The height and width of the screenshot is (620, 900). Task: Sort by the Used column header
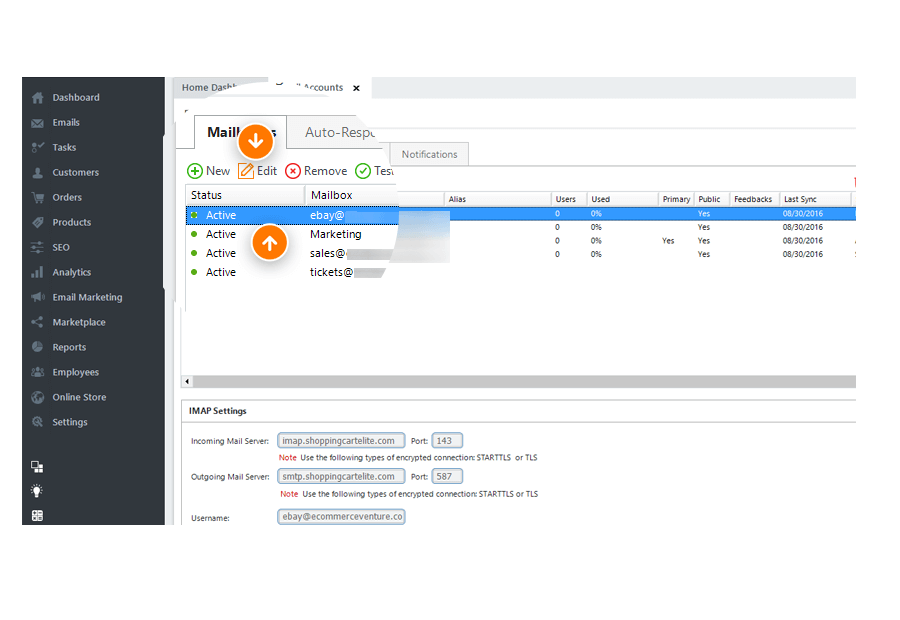(622, 199)
